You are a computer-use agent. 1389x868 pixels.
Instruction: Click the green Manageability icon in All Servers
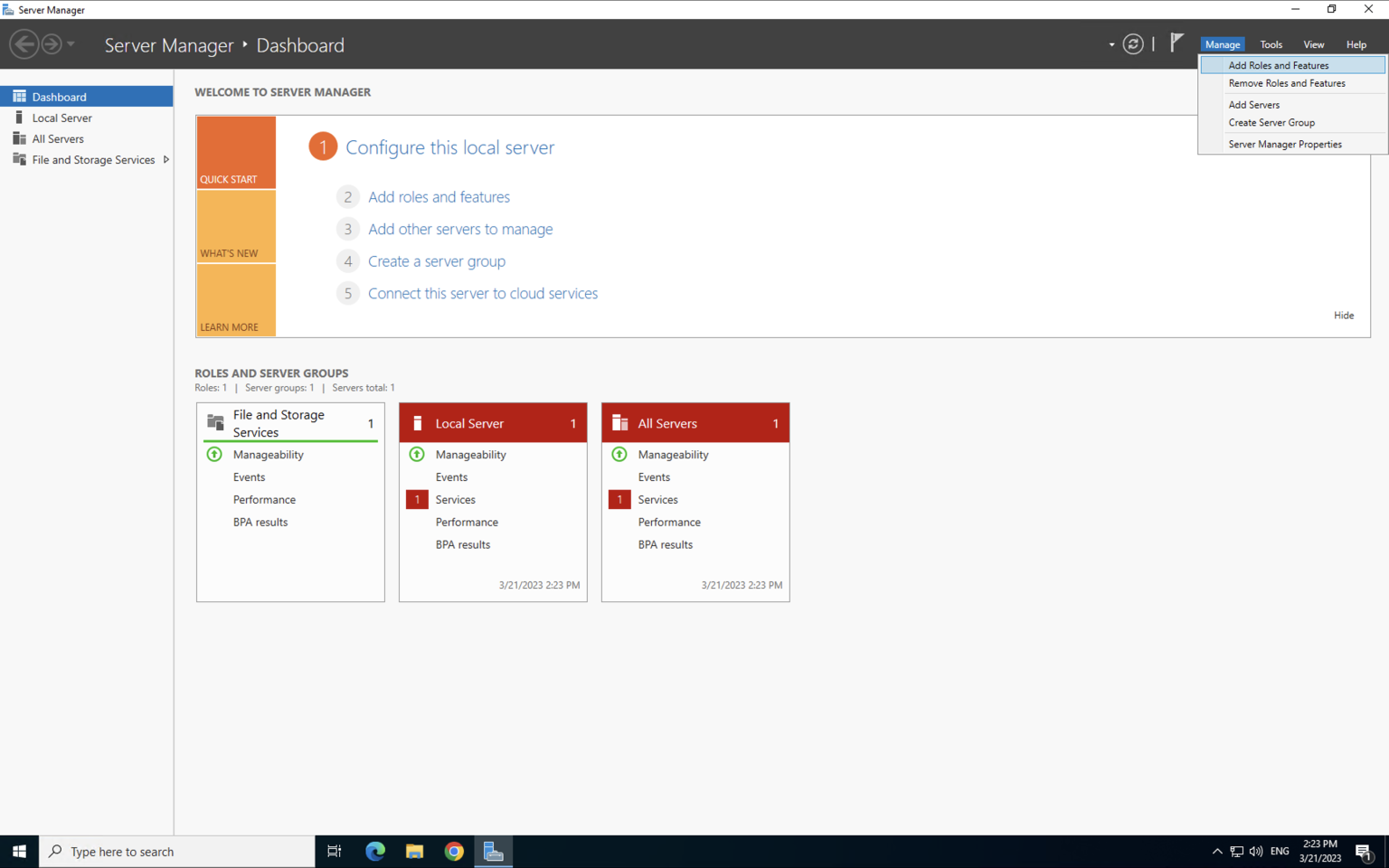click(619, 454)
